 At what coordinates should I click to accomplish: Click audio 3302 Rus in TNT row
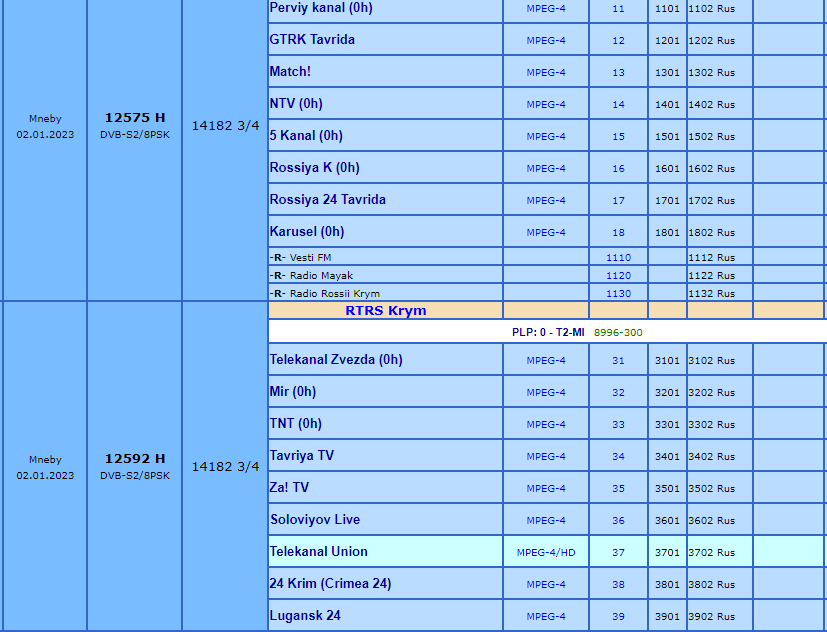[711, 425]
